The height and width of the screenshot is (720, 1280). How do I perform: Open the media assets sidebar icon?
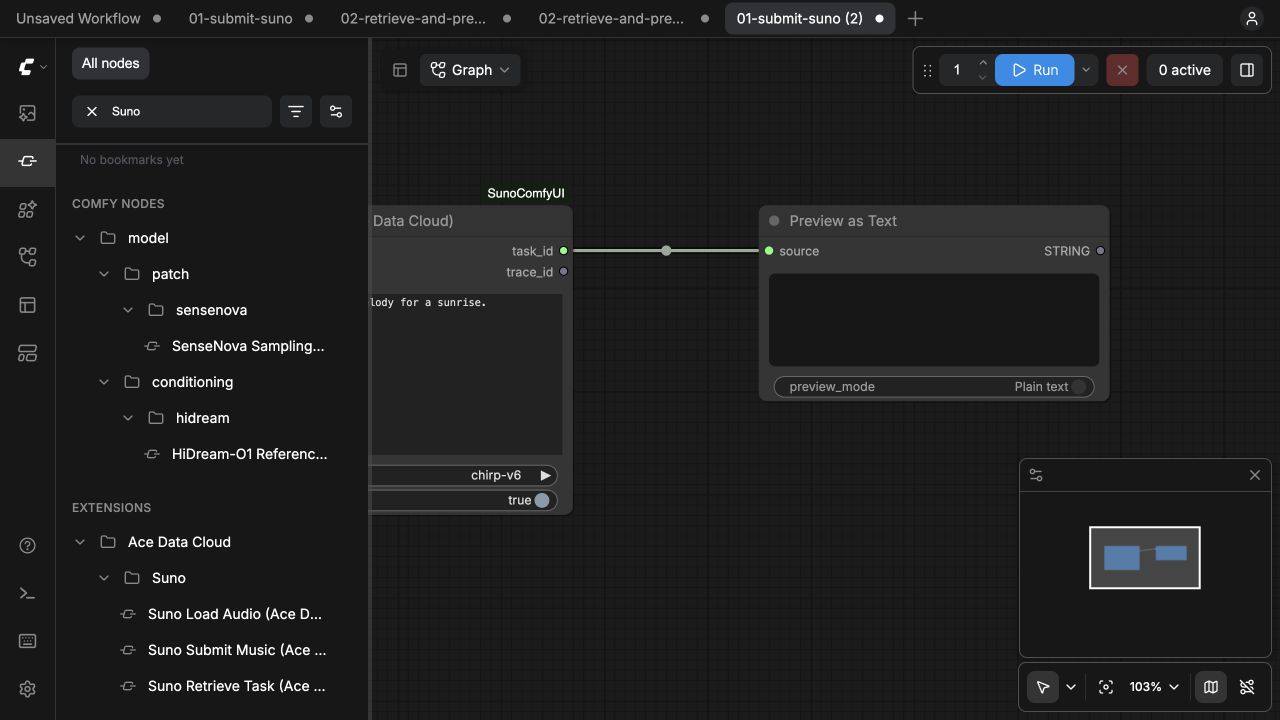tap(27, 113)
